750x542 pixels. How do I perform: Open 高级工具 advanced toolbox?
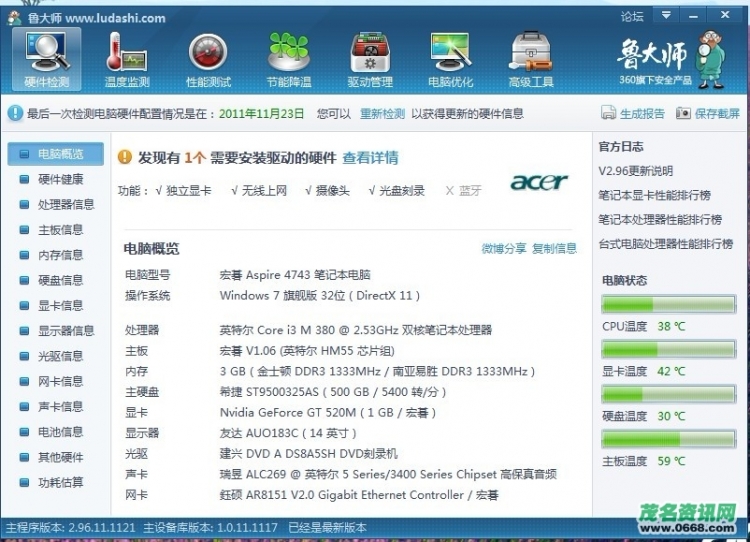(531, 59)
